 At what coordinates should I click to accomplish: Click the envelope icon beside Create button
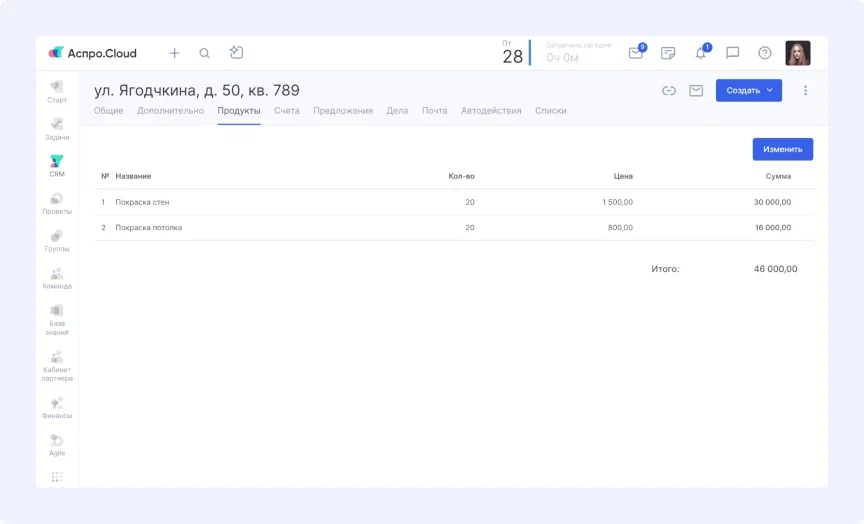coord(696,91)
